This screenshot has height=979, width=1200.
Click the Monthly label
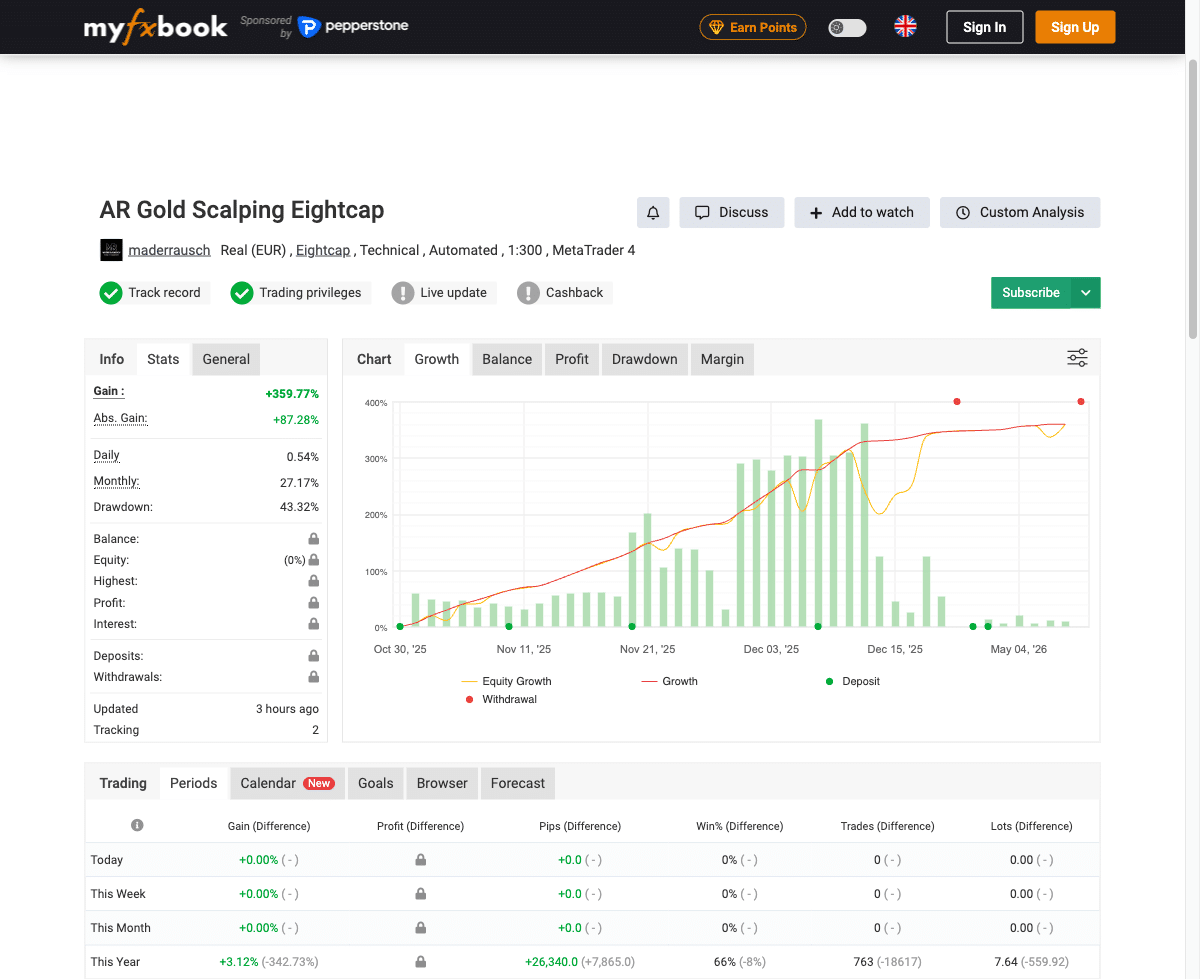point(116,481)
